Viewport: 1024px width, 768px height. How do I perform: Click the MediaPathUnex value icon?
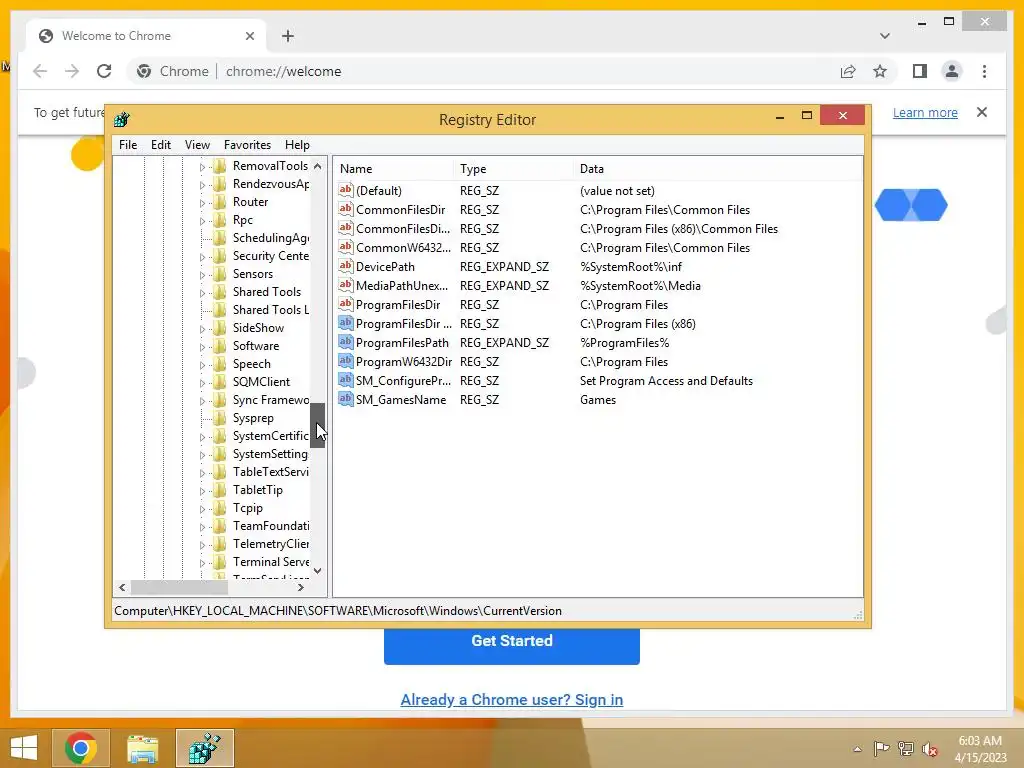pos(345,285)
